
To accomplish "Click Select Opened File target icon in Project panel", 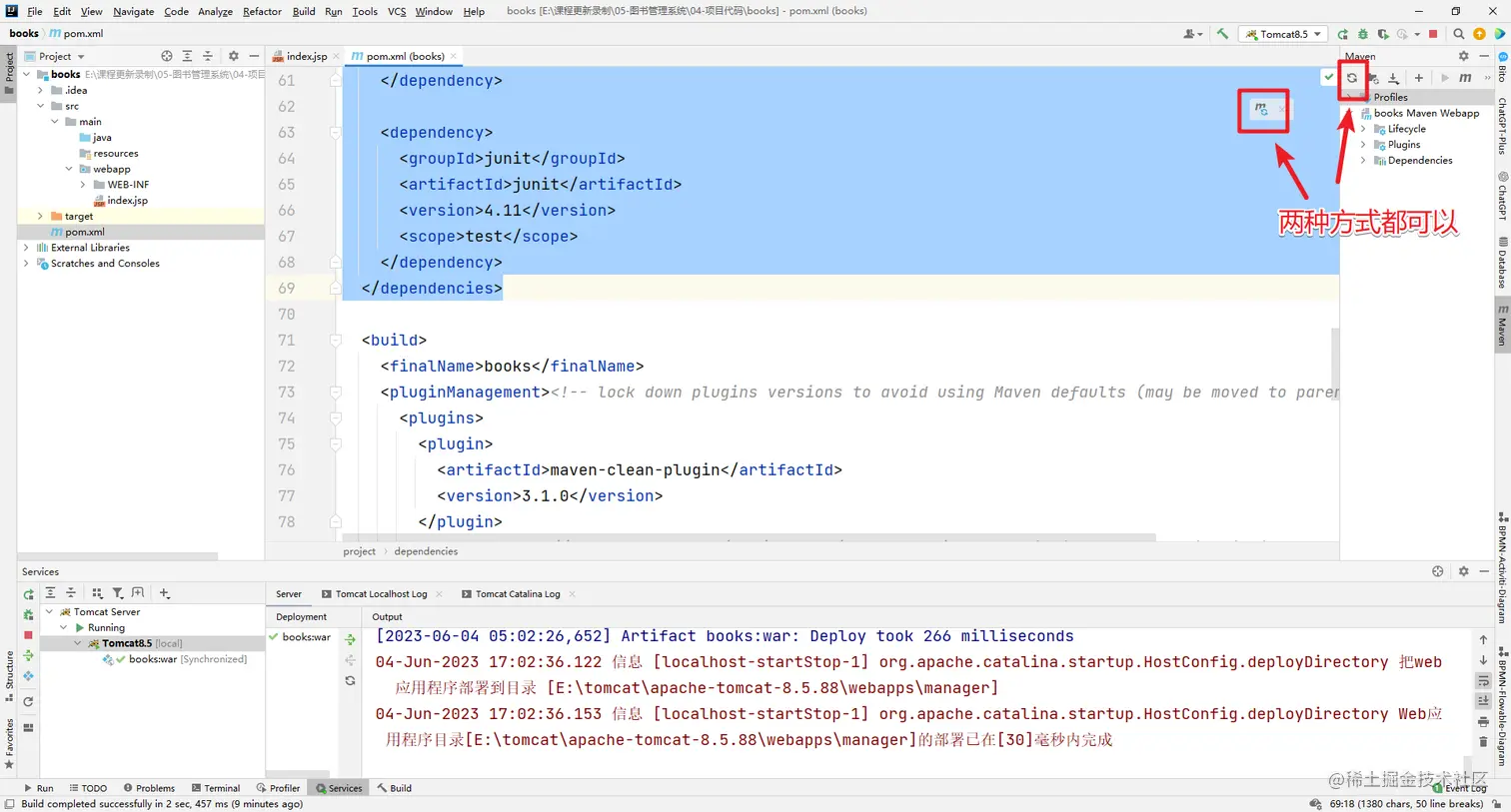I will tap(167, 56).
